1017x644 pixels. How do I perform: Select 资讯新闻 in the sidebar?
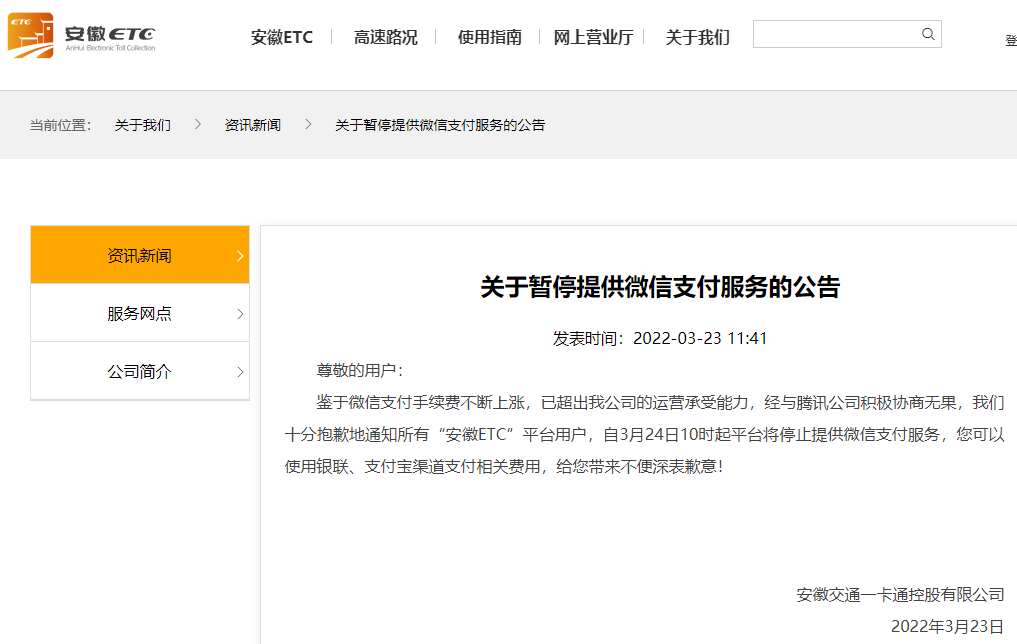pos(139,255)
